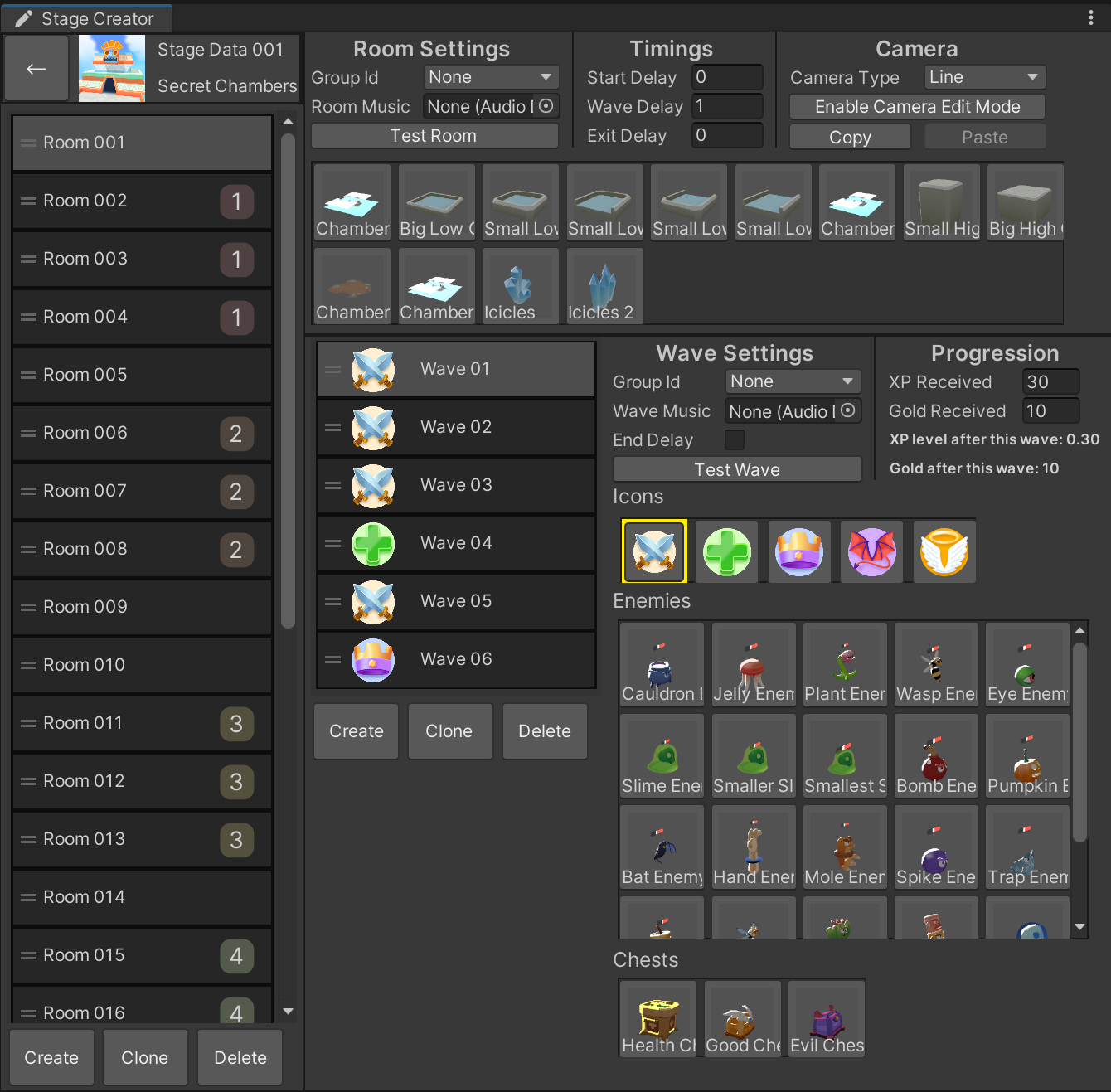Expand the Room Settings Group Id dropdown
The image size is (1111, 1092).
tap(491, 77)
